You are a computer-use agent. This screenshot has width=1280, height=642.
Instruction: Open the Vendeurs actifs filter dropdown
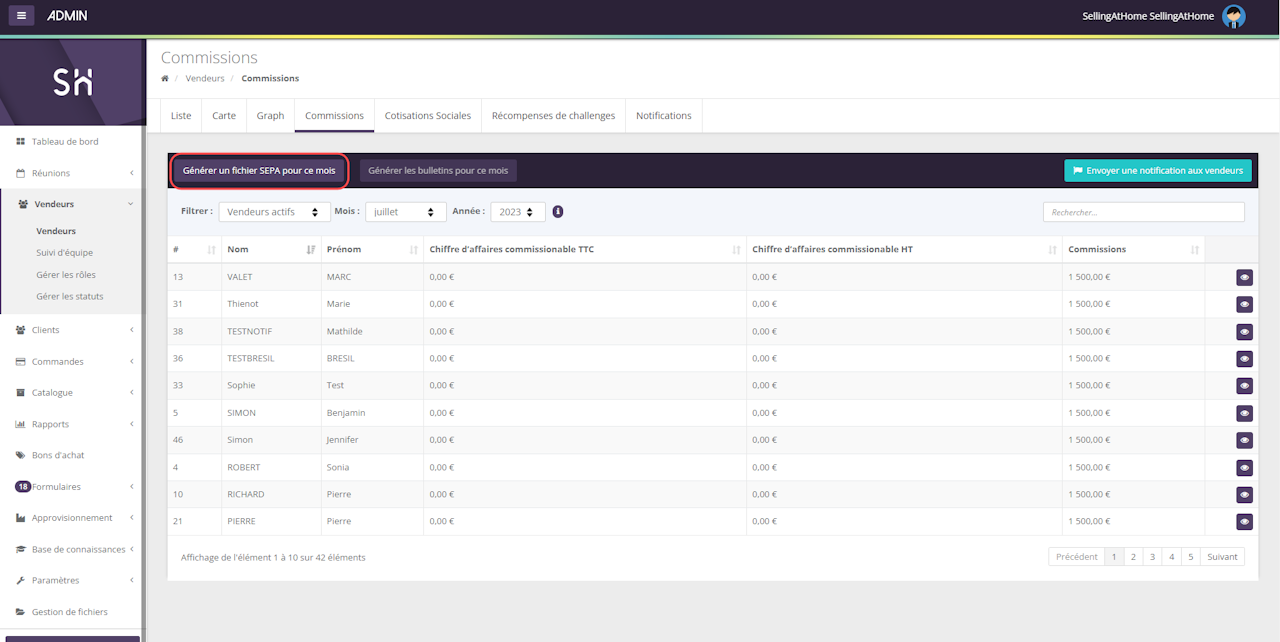274,212
